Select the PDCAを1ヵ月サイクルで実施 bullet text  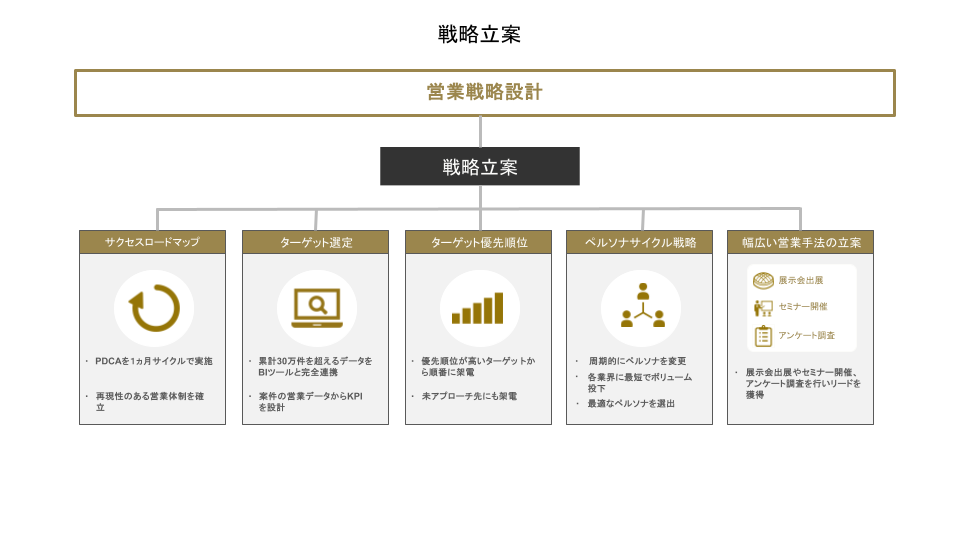[153, 361]
